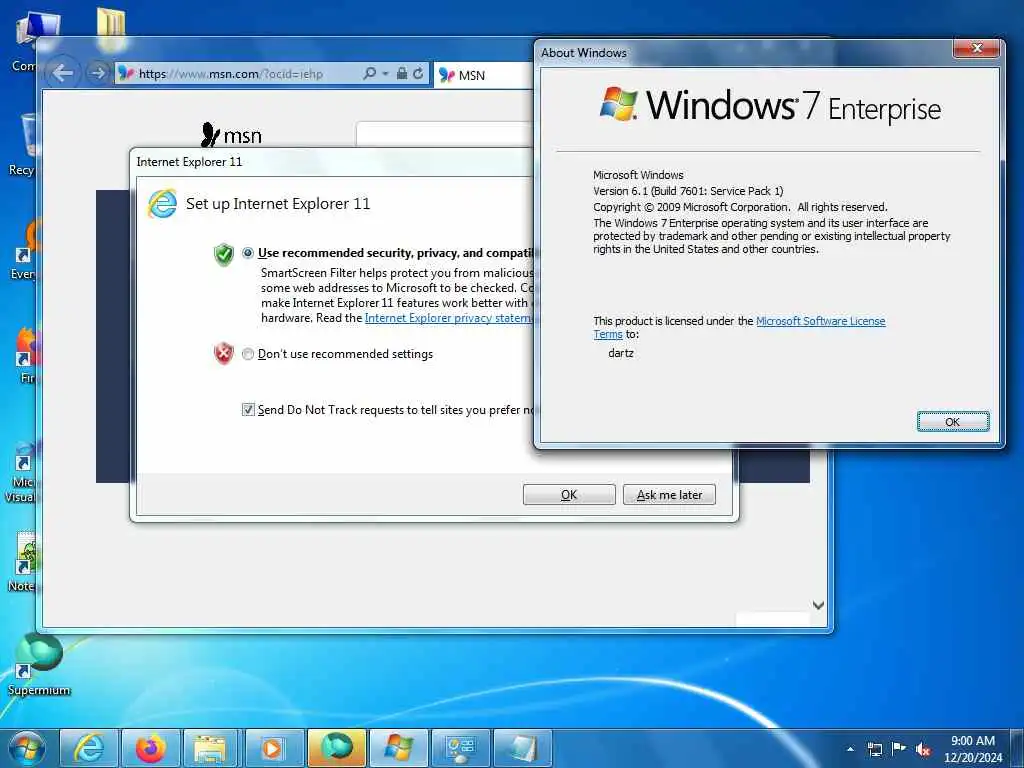Expand the address bar autocomplete dropdown
The height and width of the screenshot is (768, 1024).
tap(385, 74)
